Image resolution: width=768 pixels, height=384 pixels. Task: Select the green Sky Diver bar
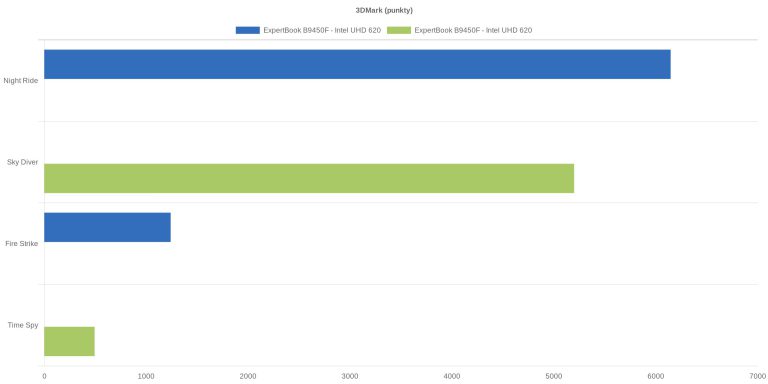[309, 178]
